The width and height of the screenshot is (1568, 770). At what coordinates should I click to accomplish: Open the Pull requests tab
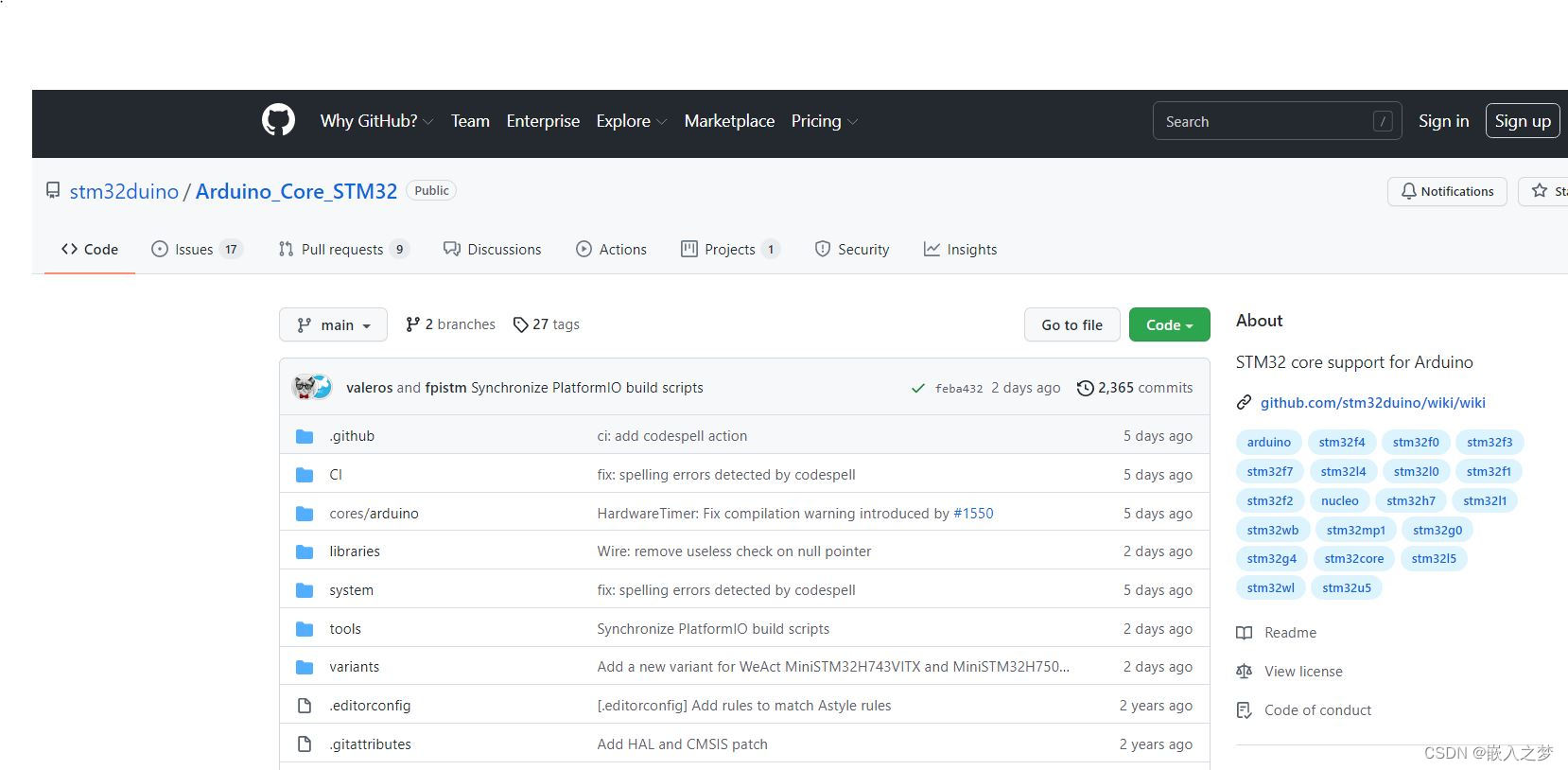[342, 250]
